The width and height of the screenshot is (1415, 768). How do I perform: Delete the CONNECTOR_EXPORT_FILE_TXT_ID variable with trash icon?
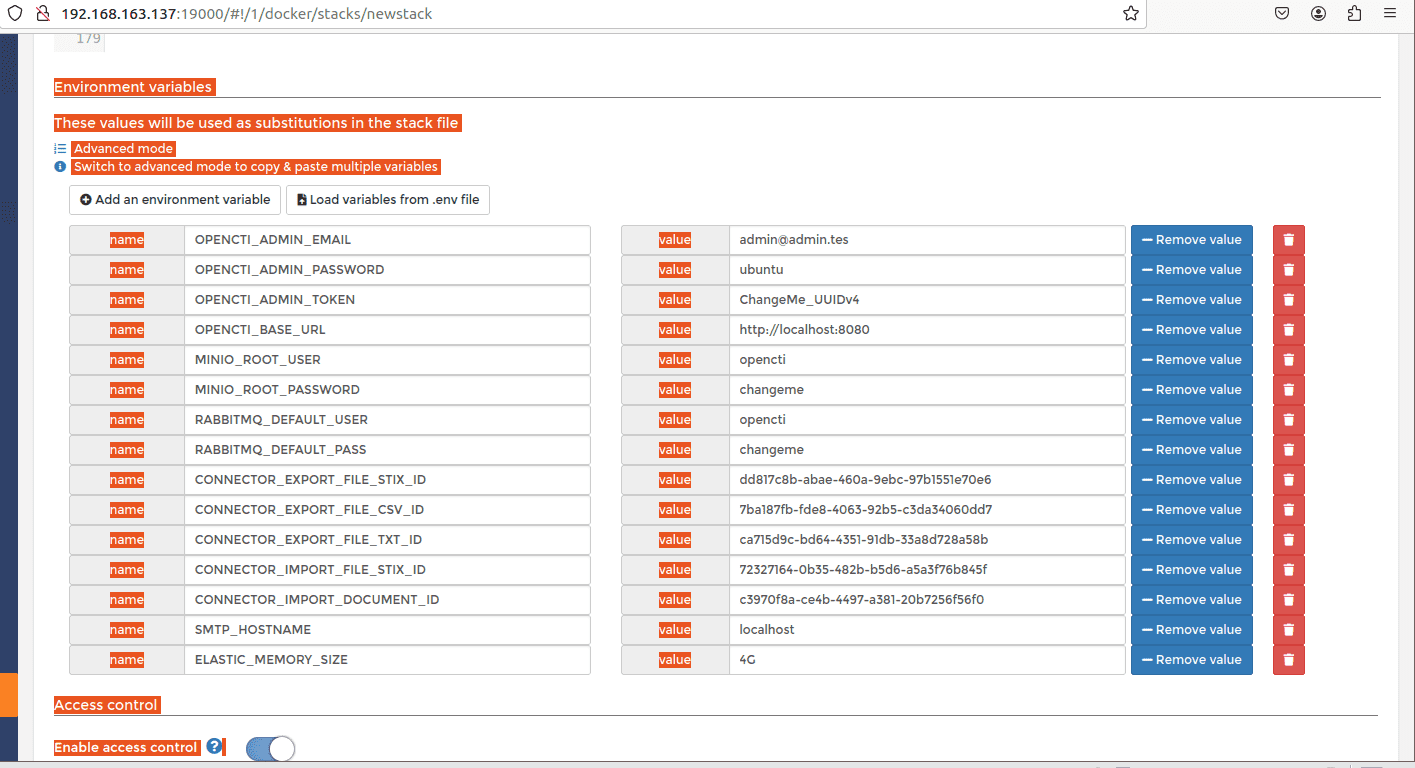pyautogui.click(x=1288, y=540)
